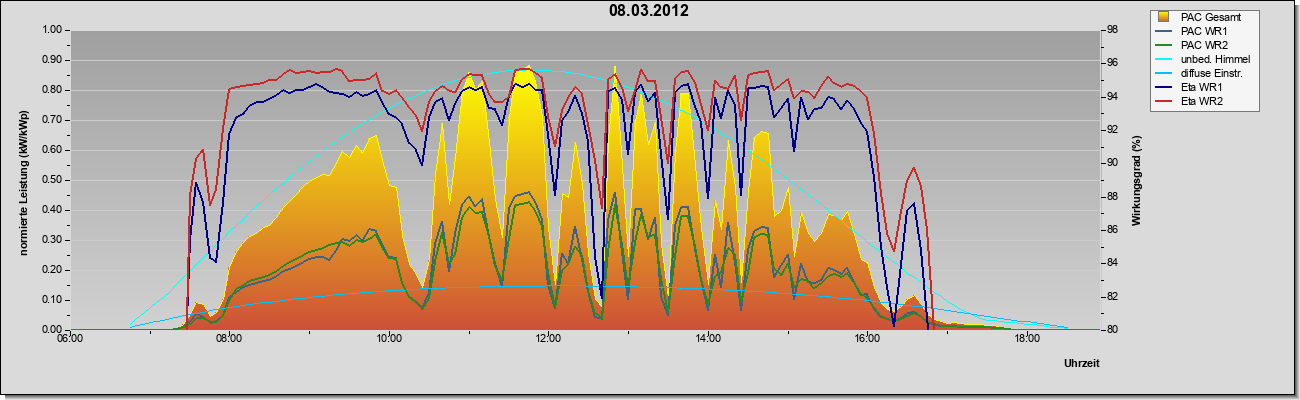Click the 18:00 time axis label
This screenshot has width=1300, height=400.
pos(1027,340)
